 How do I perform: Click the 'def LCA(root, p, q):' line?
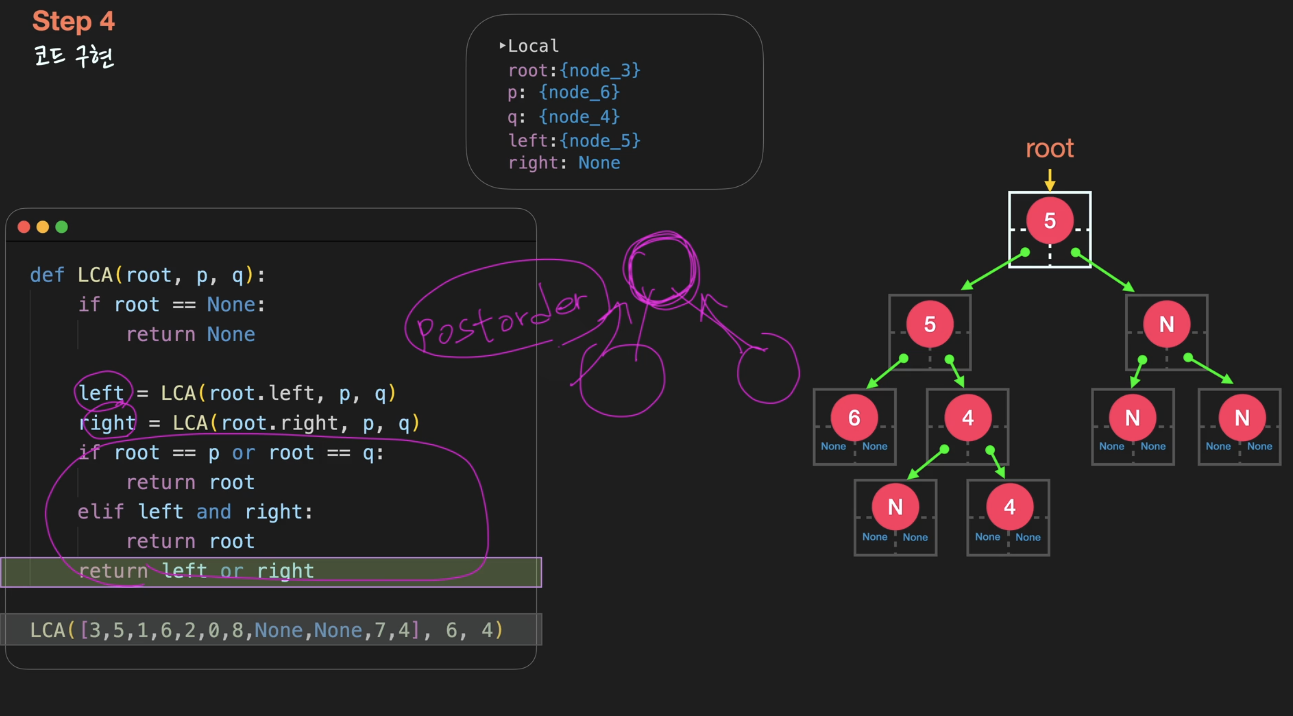pyautogui.click(x=148, y=275)
